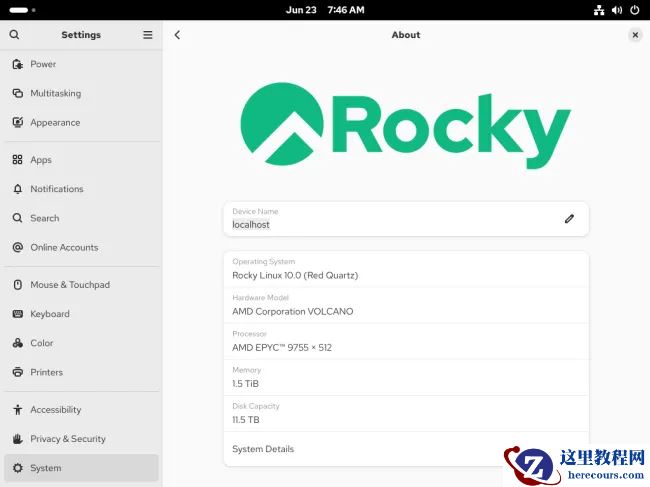Click the Keyboard sidebar icon
The image size is (650, 487).
pyautogui.click(x=17, y=314)
